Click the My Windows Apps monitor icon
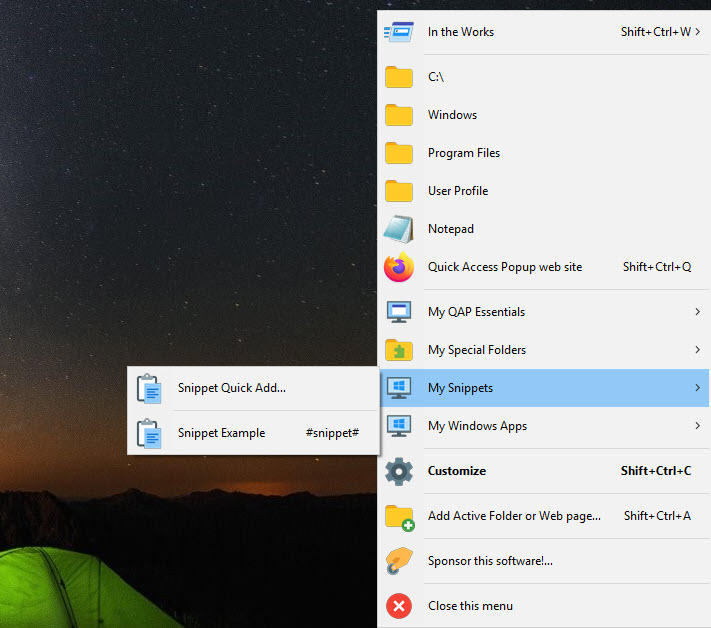 [x=399, y=426]
